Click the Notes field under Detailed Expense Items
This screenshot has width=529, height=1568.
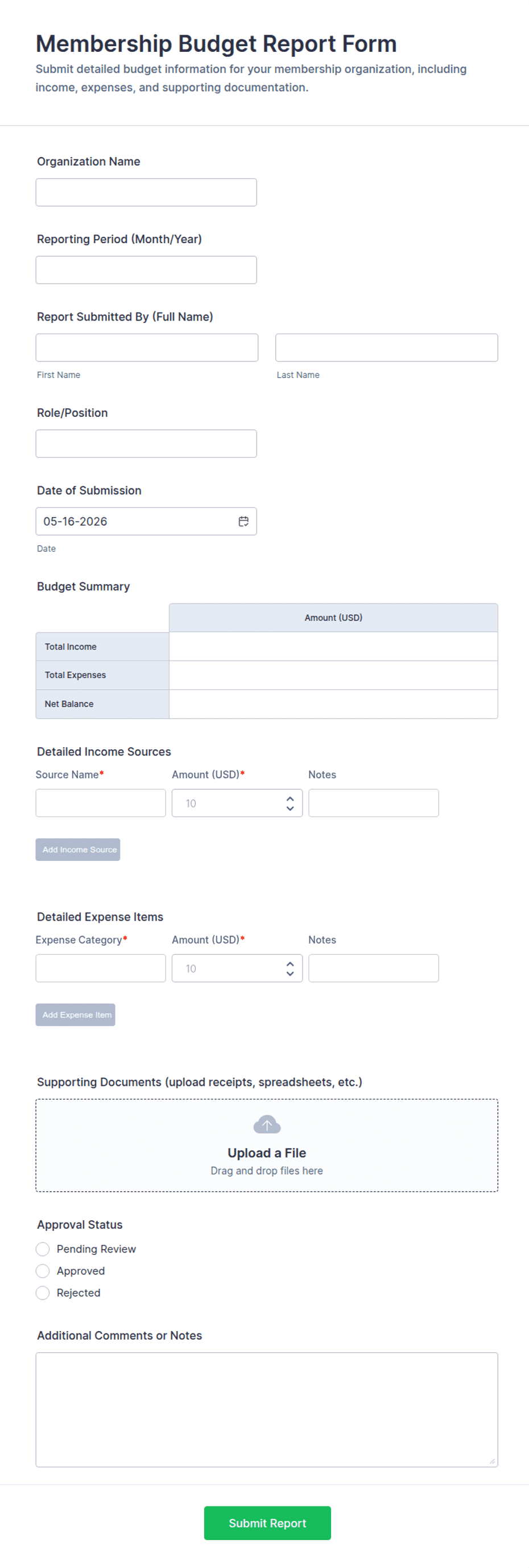click(373, 968)
